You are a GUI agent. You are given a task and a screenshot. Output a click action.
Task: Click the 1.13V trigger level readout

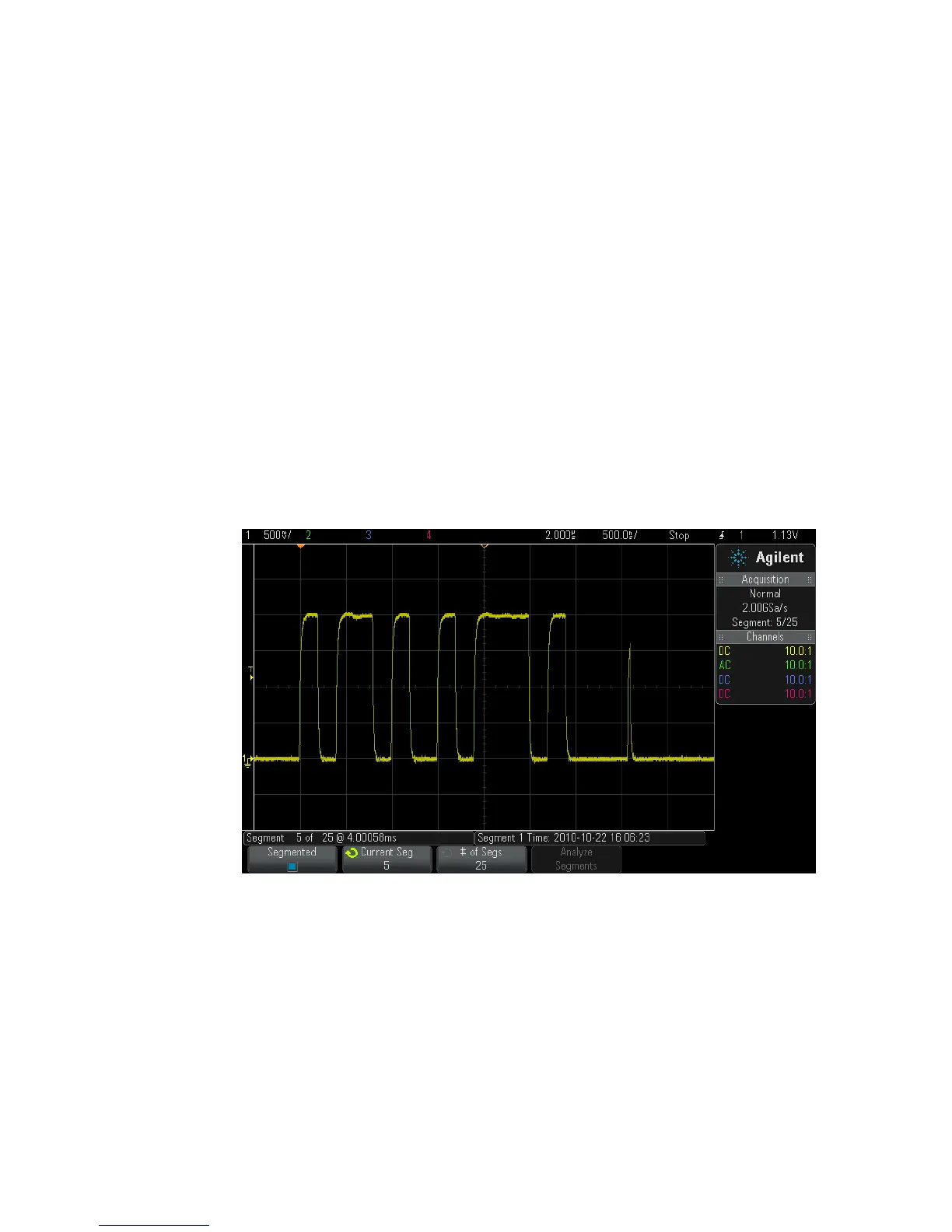[785, 535]
